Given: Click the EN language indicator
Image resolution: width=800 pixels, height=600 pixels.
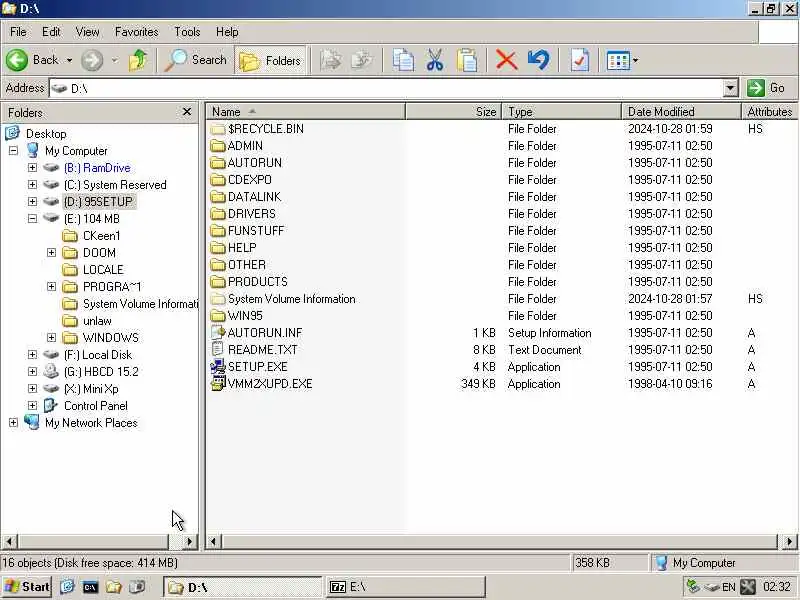Looking at the screenshot, I should (x=729, y=587).
